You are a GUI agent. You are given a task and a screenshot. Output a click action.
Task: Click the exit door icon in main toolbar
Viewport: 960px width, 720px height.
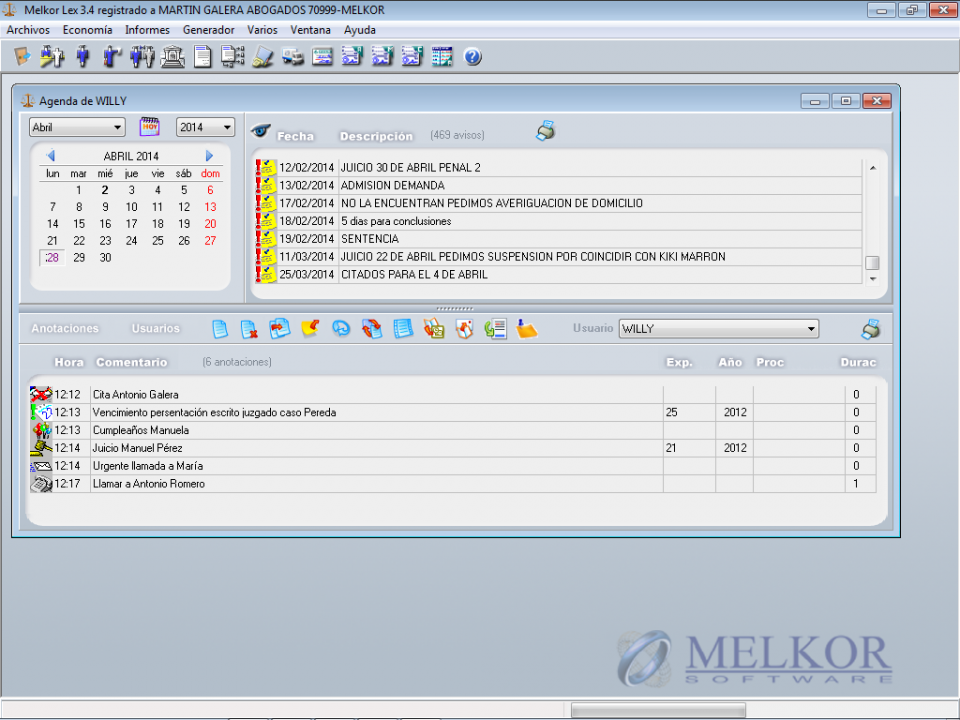[23, 57]
